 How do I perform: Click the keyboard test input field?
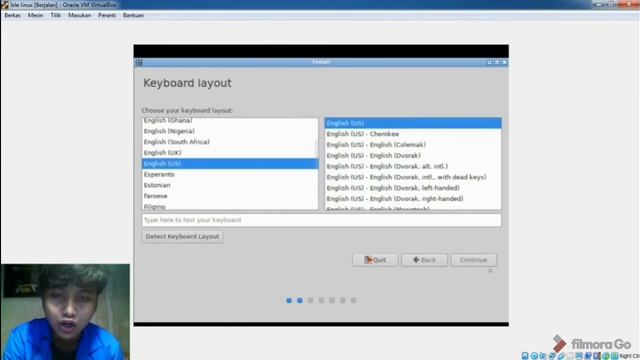coord(321,220)
